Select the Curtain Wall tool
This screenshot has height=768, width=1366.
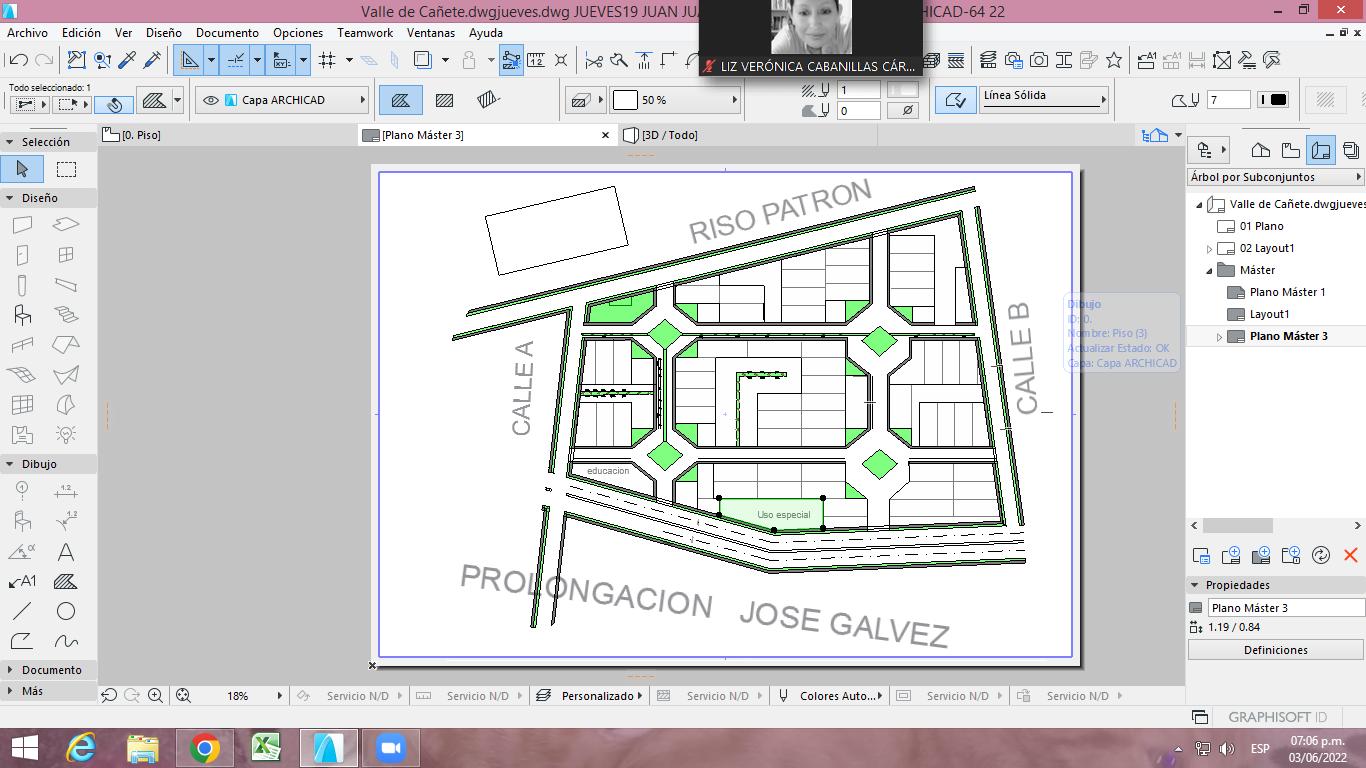click(22, 405)
